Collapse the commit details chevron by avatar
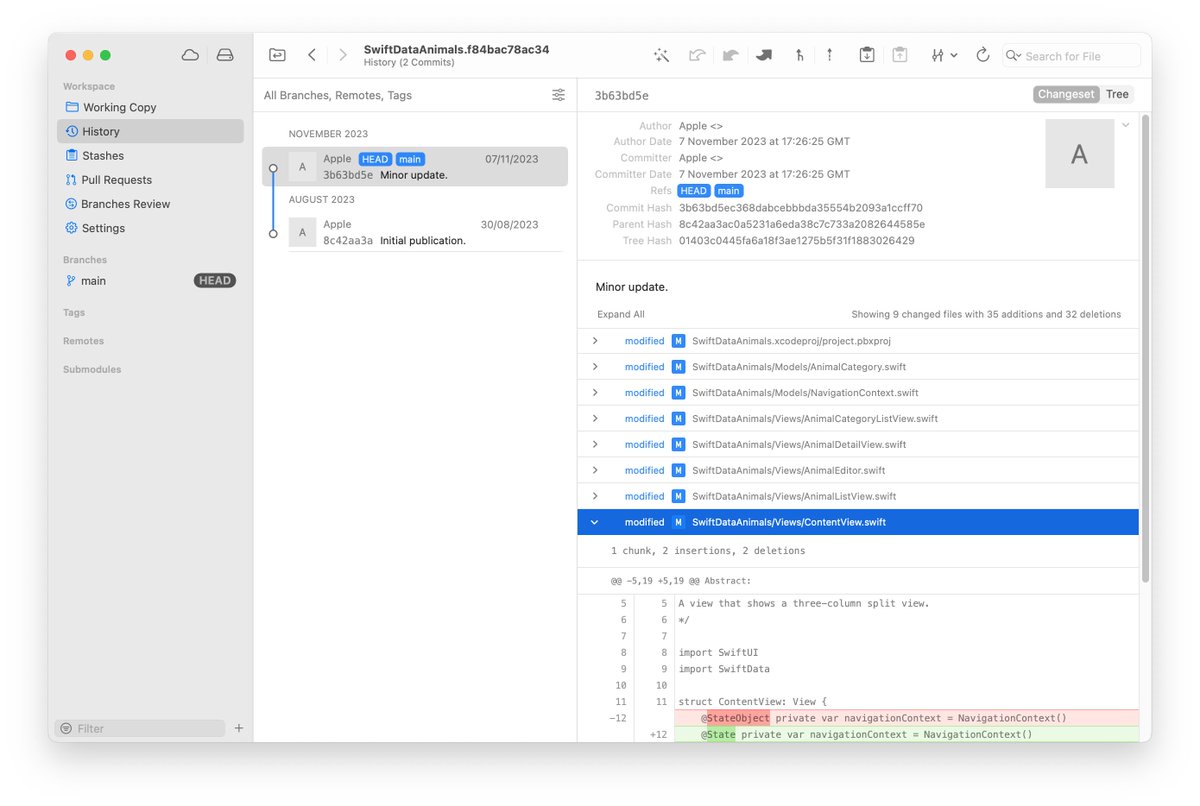This screenshot has width=1200, height=806. tap(1125, 125)
